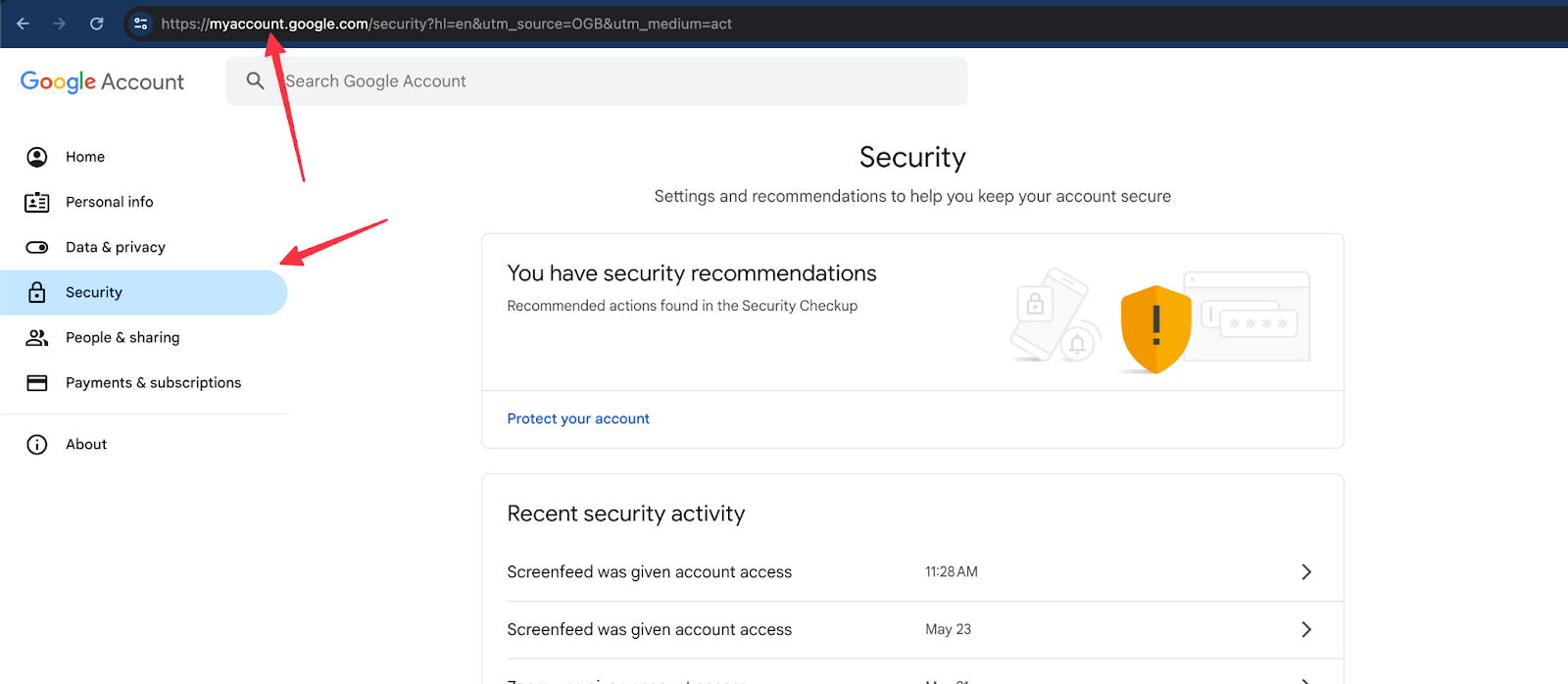The image size is (1568, 684).
Task: Click the Data & privacy toggle icon
Action: pyautogui.click(x=37, y=247)
